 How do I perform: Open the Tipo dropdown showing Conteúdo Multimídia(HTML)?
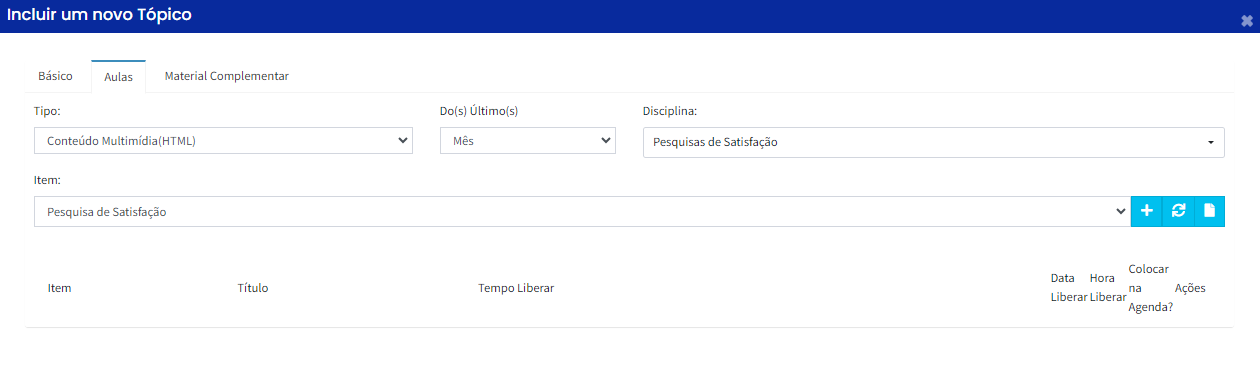pyautogui.click(x=223, y=141)
